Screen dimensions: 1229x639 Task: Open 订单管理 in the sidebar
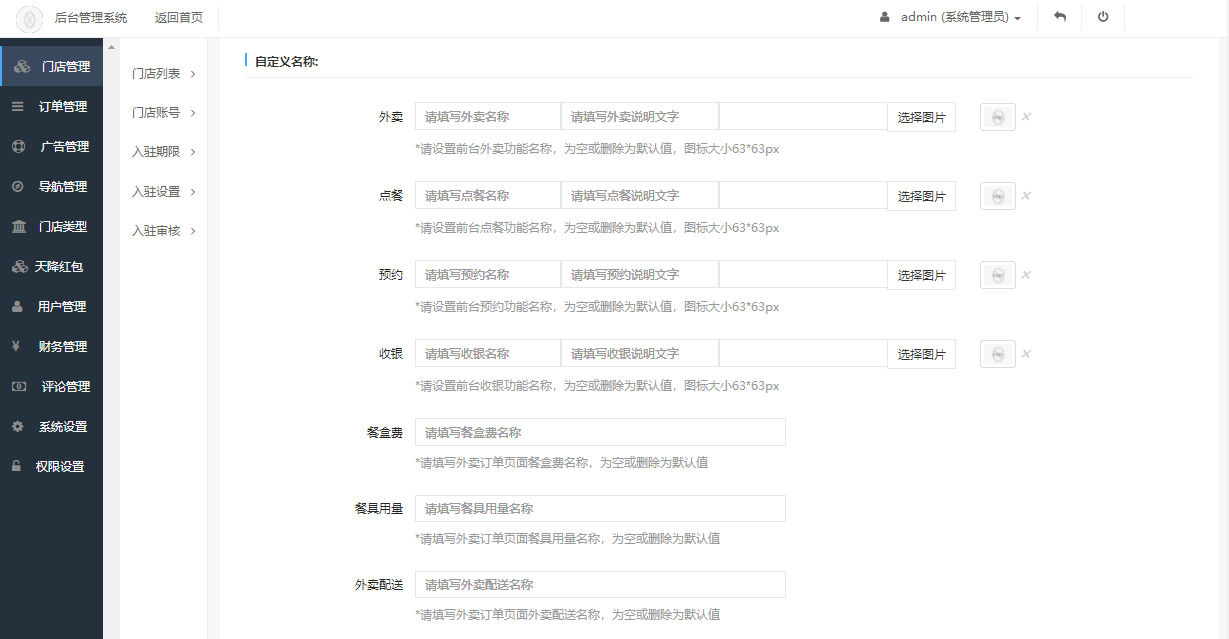[x=52, y=106]
